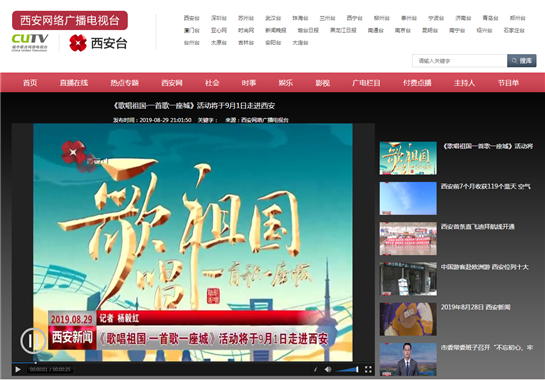Viewport: 545px width, 380px height.
Task: Open the 时事 nav item
Action: [249, 83]
